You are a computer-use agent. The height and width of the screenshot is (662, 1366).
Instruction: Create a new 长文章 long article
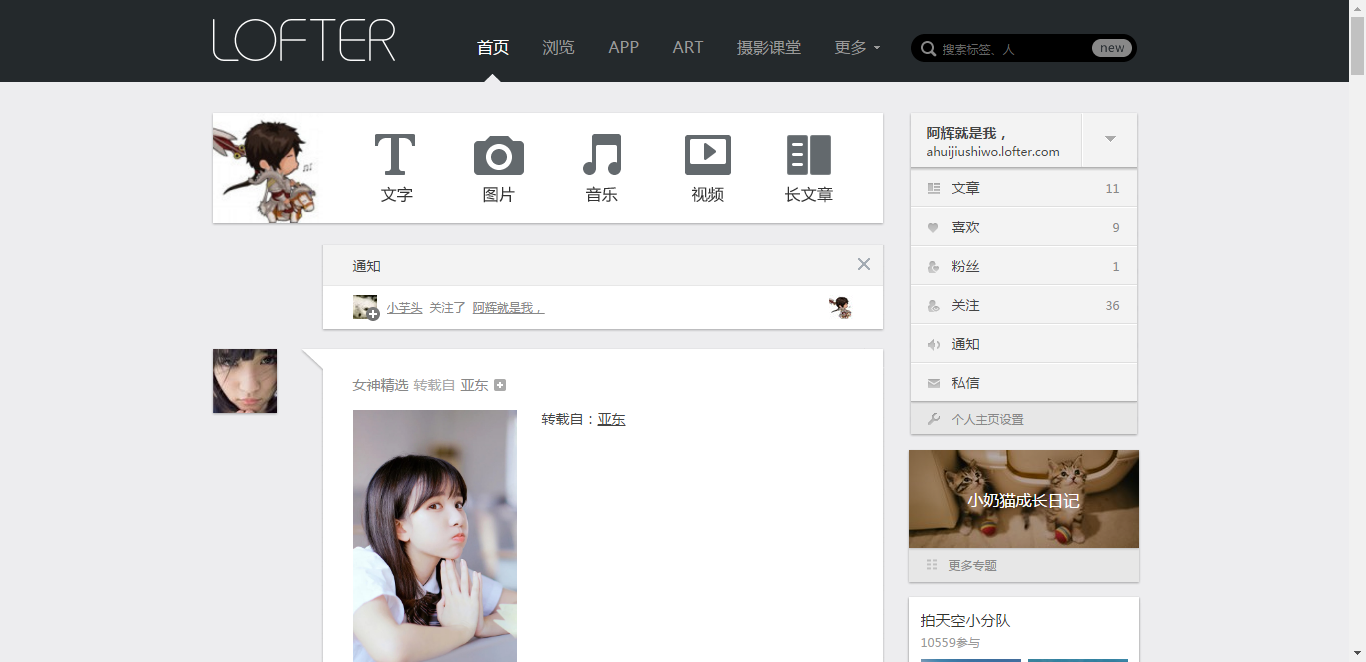pyautogui.click(x=809, y=168)
